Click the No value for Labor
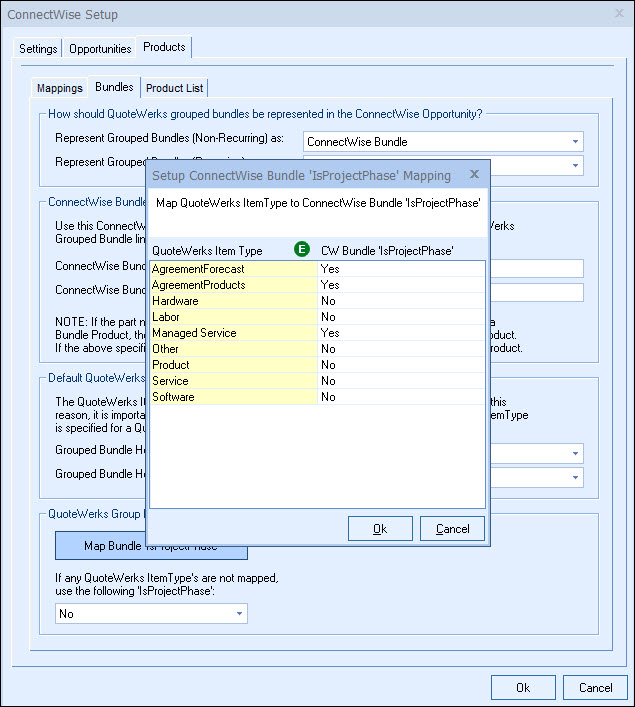The height and width of the screenshot is (707, 635). (401, 317)
